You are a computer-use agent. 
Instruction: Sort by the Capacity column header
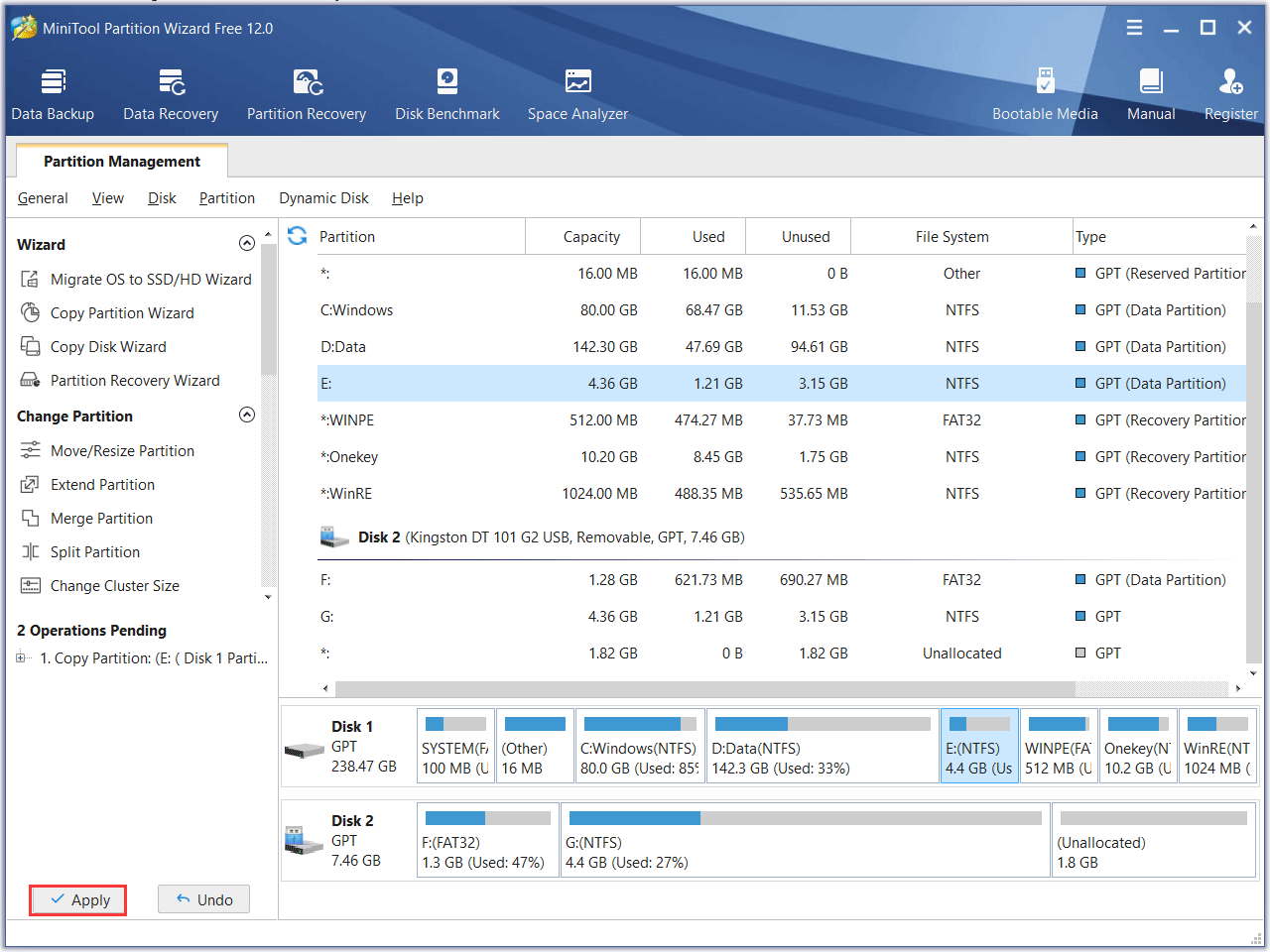[x=583, y=236]
